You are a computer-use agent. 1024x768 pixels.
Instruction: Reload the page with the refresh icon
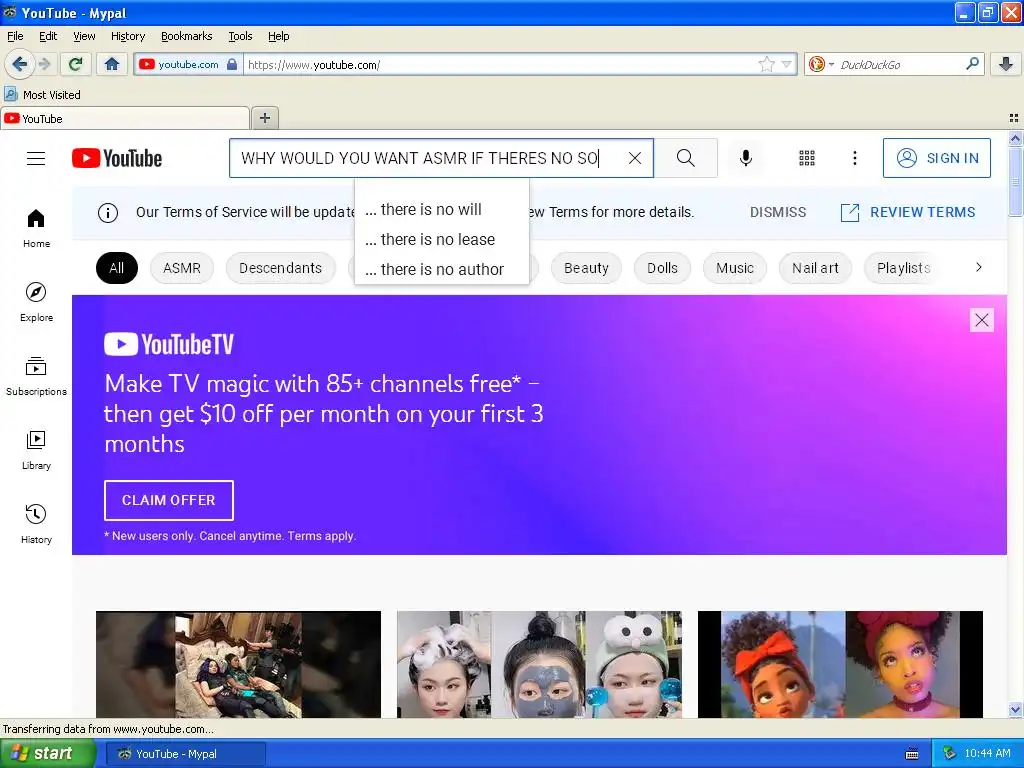point(76,64)
